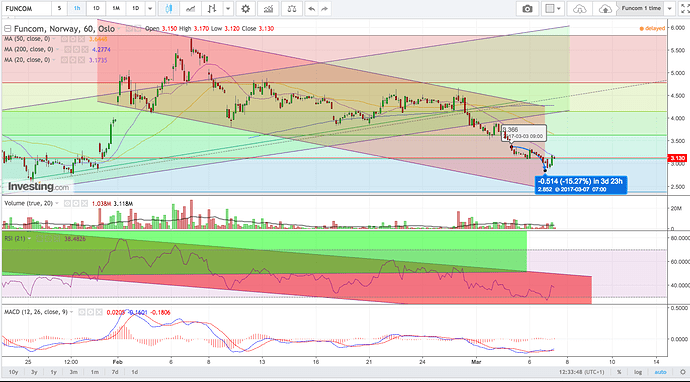The image size is (690, 382).
Task: Save chart layout to cloud
Action: 606,8
